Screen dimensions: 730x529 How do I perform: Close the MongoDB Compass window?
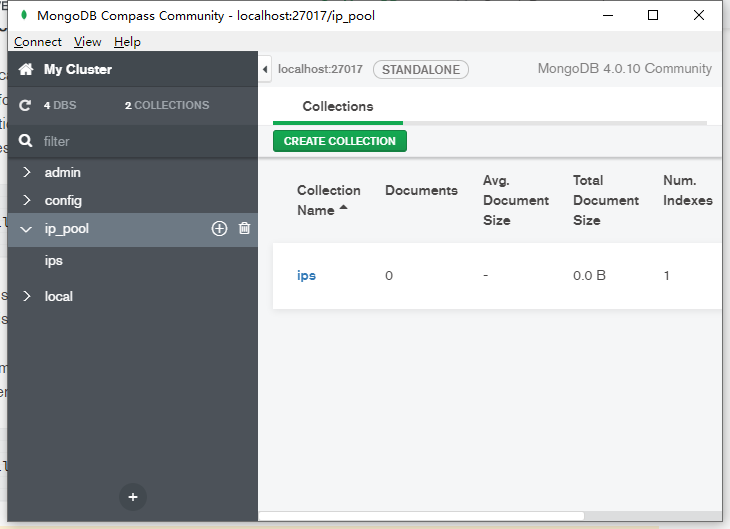click(x=698, y=15)
